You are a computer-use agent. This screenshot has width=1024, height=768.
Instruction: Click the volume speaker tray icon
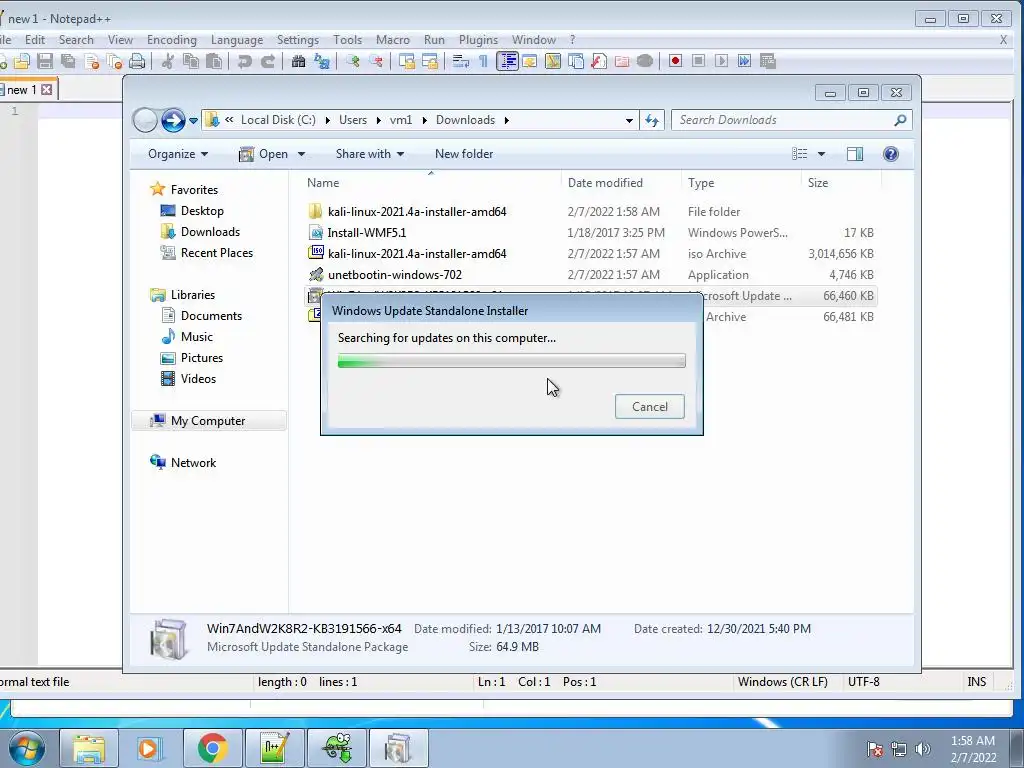tap(922, 749)
